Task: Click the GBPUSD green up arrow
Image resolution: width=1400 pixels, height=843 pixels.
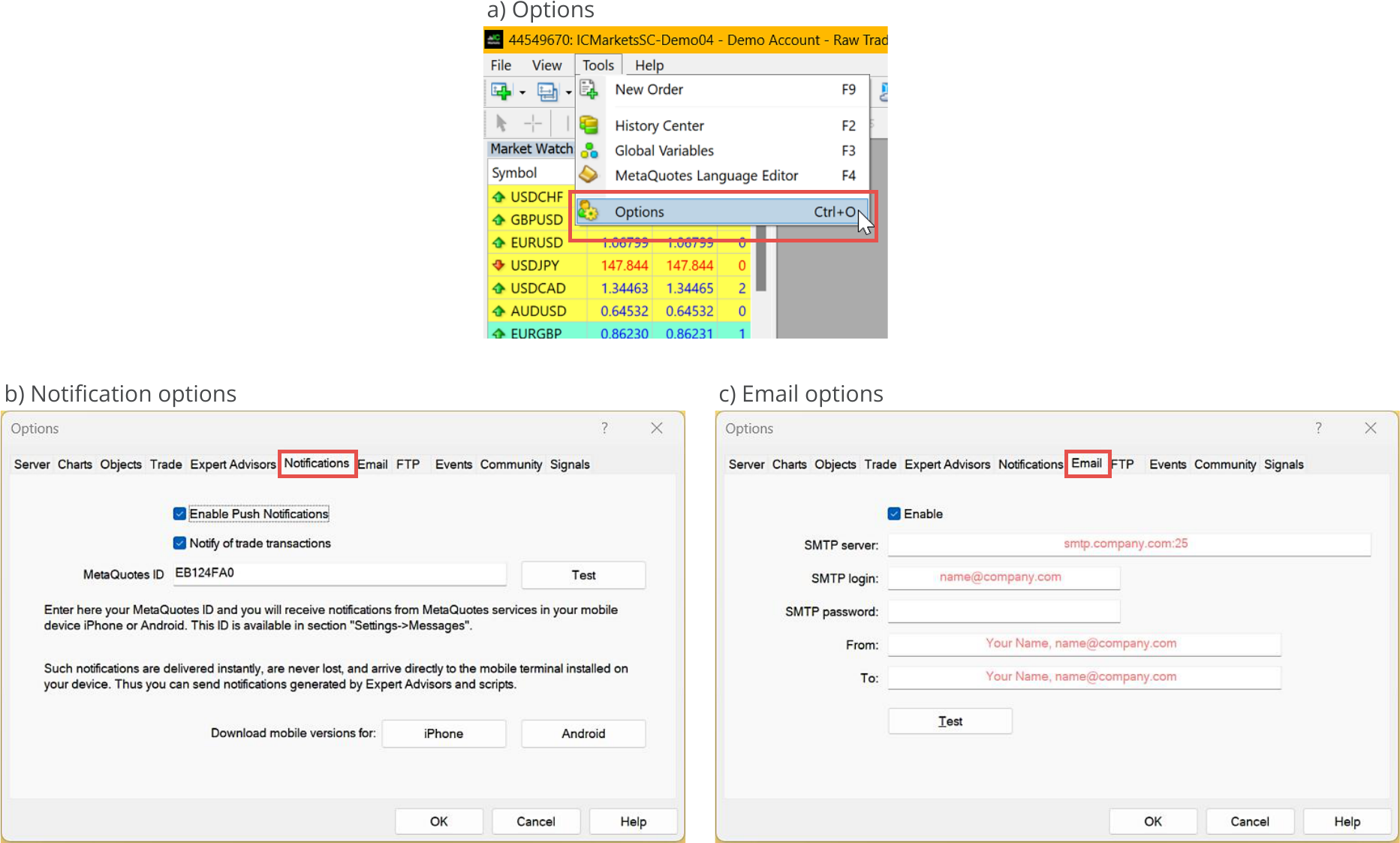Action: (x=498, y=219)
